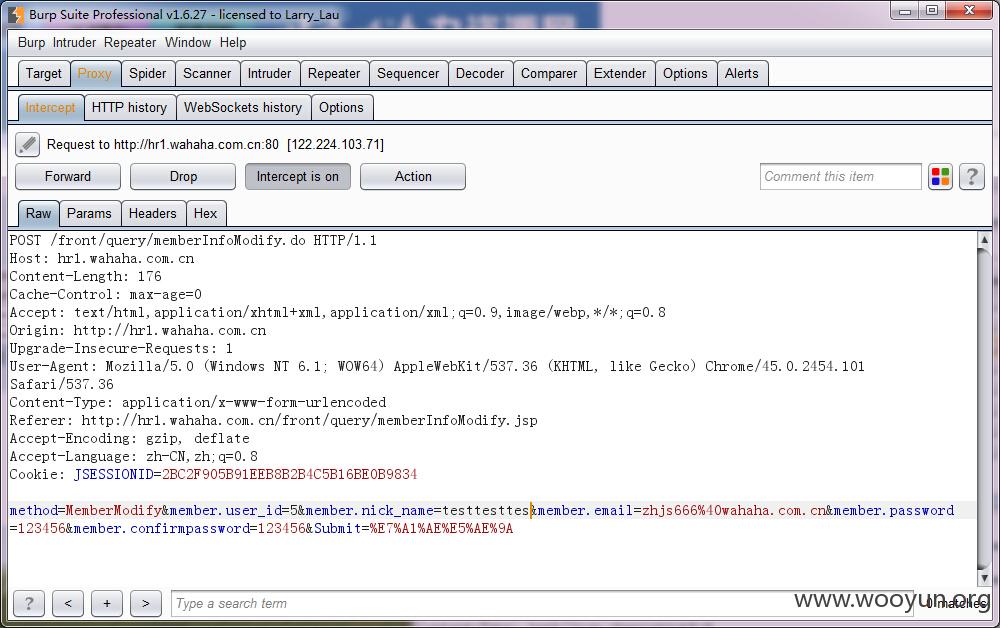Image resolution: width=1000 pixels, height=628 pixels.
Task: Open the Intruder menu in menu bar
Action: (x=74, y=43)
